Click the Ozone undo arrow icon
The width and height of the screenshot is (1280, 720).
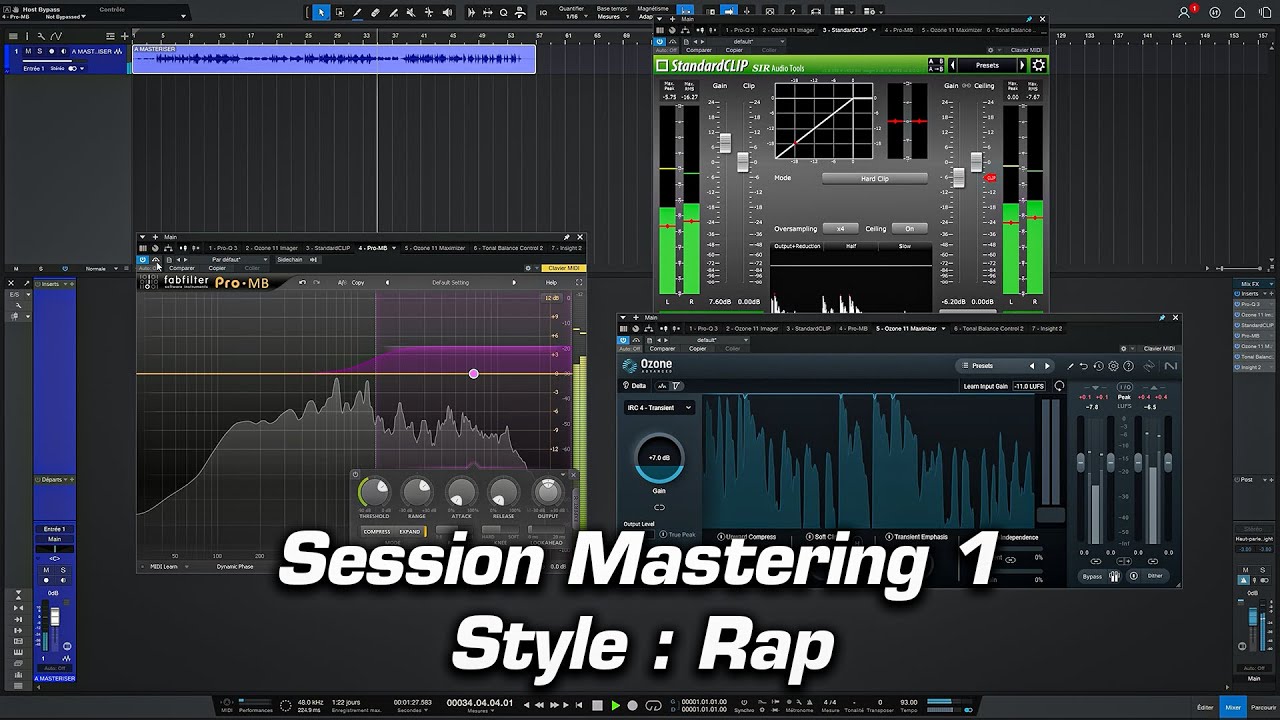tap(1083, 366)
